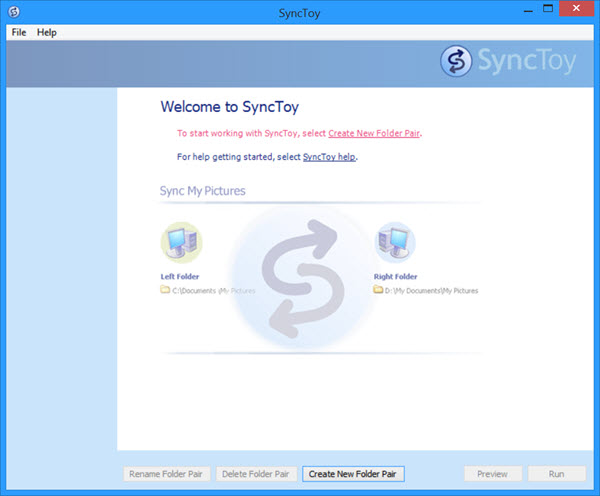Click the Preview button
The height and width of the screenshot is (496, 600).
(492, 474)
